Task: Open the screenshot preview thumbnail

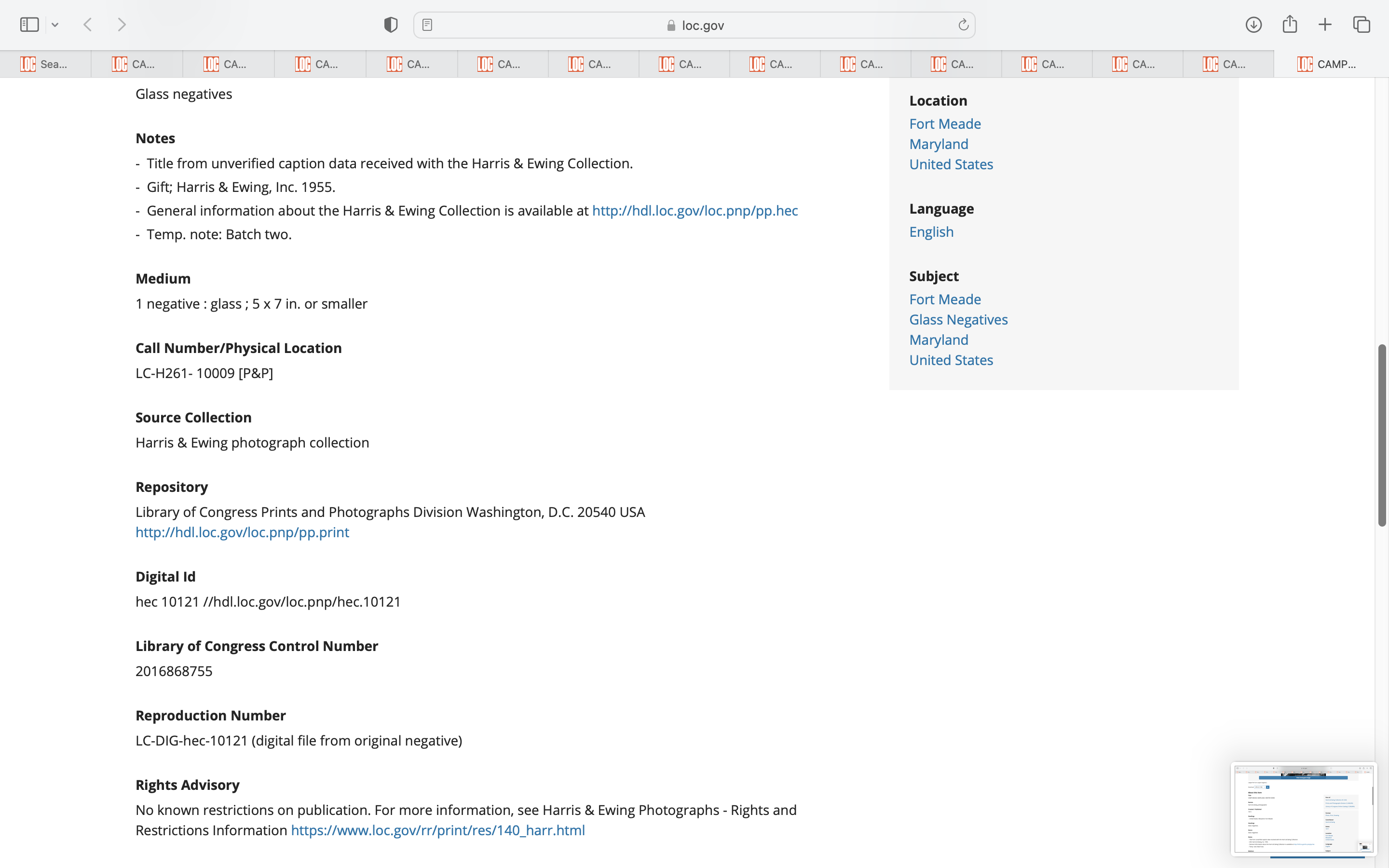Action: tap(1303, 808)
